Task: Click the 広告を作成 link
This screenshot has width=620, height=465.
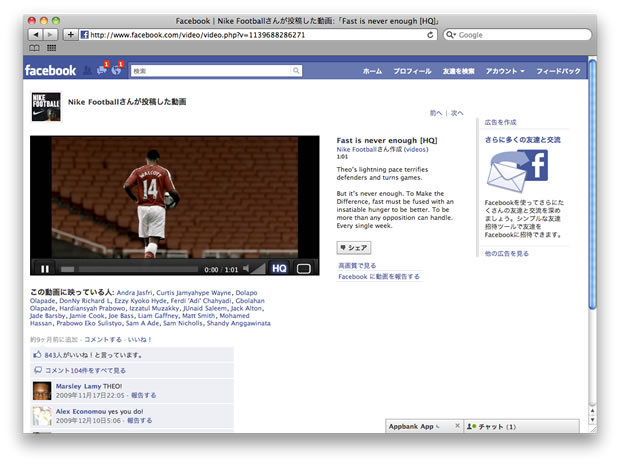Action: [501, 122]
